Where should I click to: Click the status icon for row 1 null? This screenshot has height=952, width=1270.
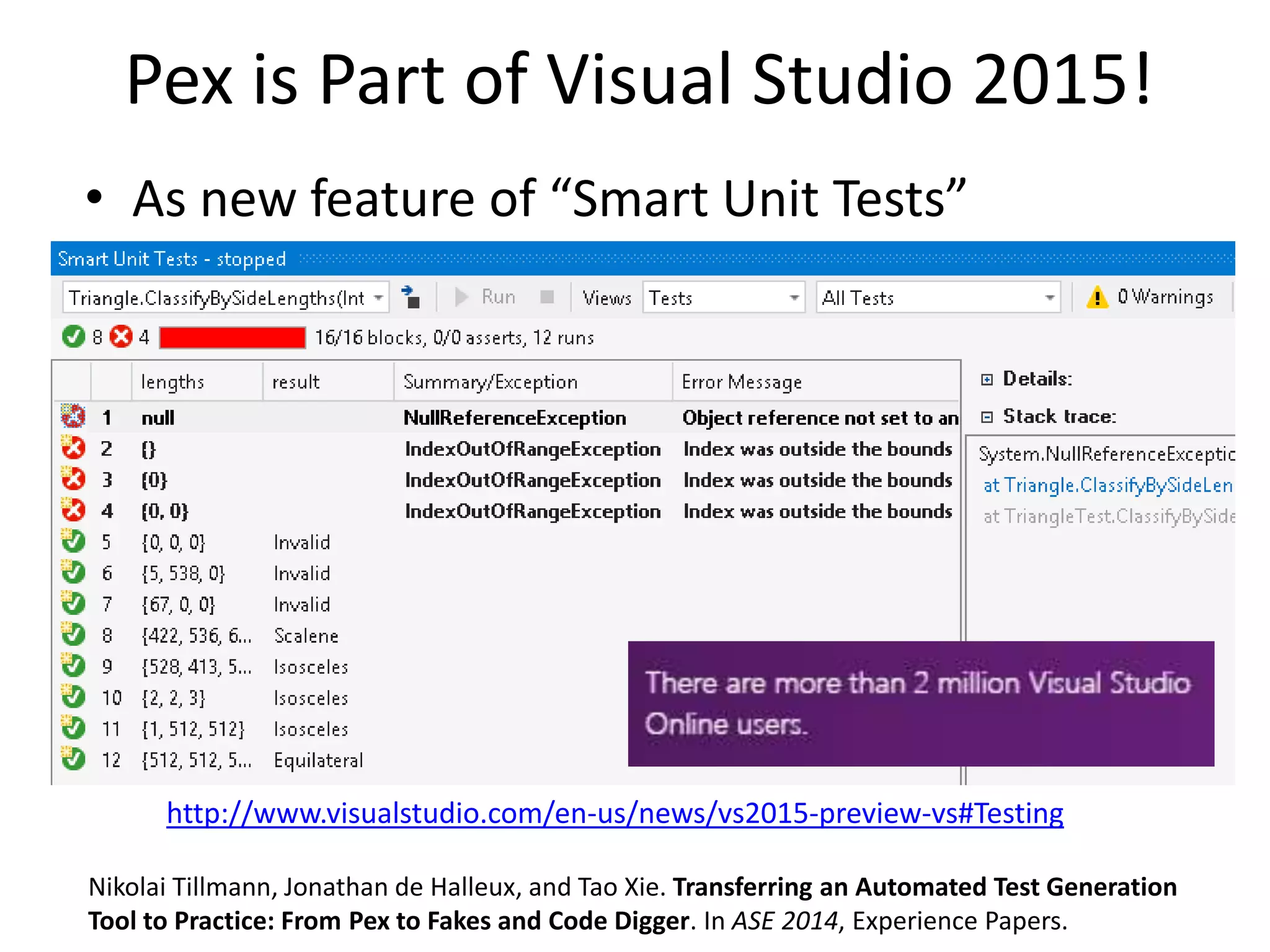pyautogui.click(x=73, y=416)
